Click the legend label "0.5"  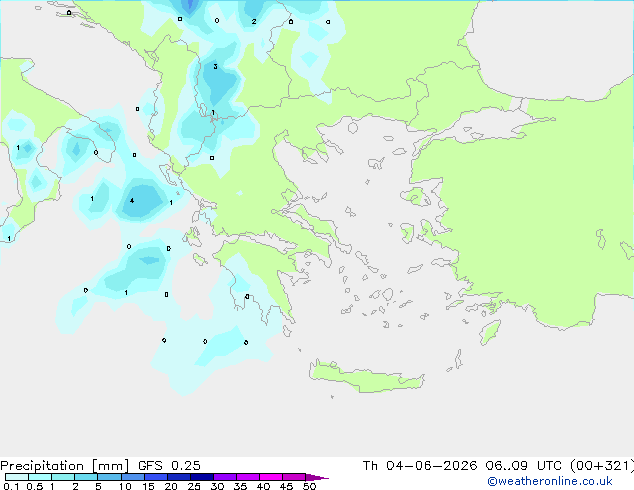point(35,486)
